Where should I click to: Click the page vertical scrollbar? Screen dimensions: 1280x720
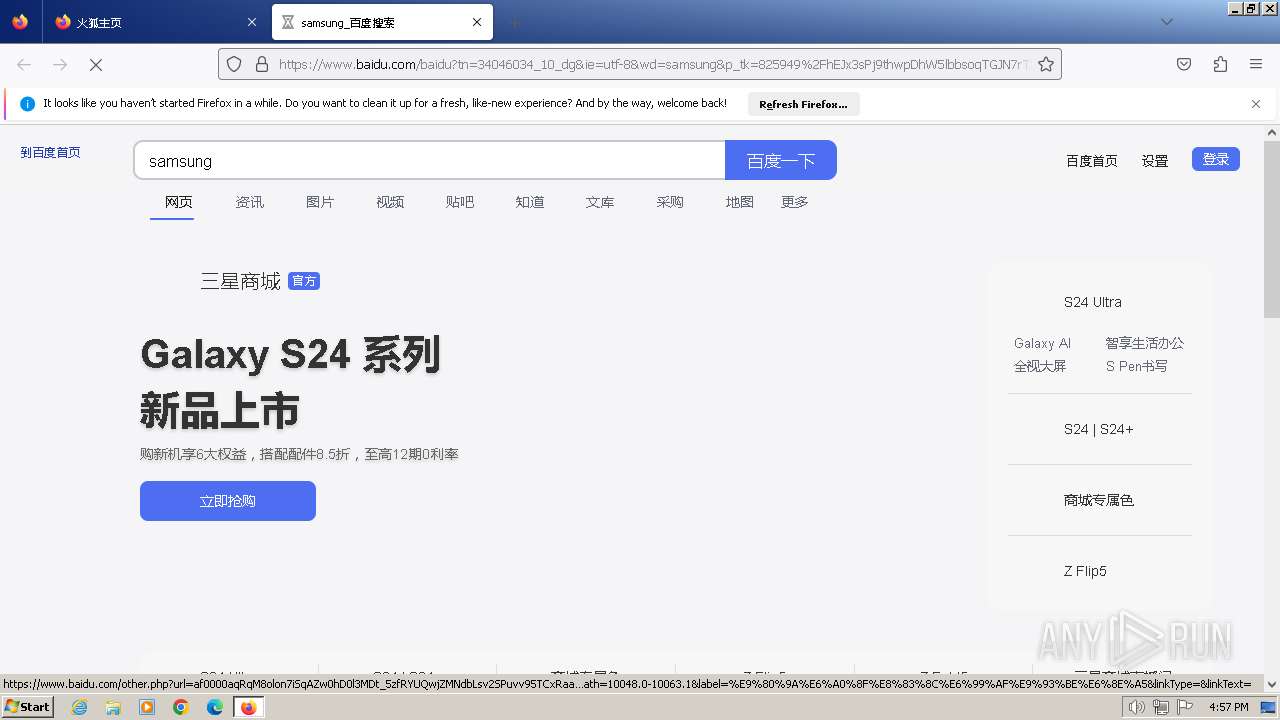1272,228
